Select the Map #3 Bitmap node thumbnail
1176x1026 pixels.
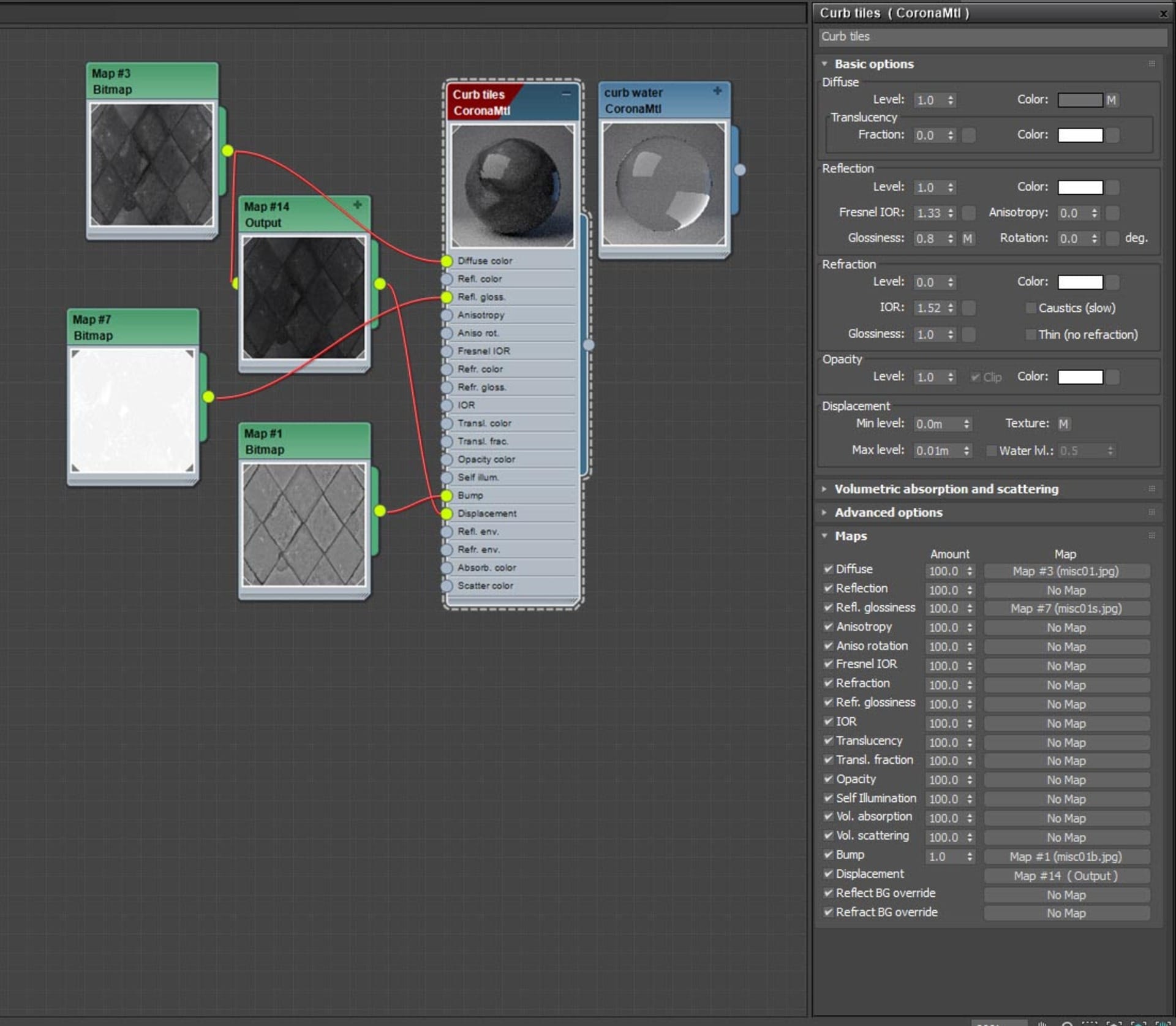[x=152, y=164]
